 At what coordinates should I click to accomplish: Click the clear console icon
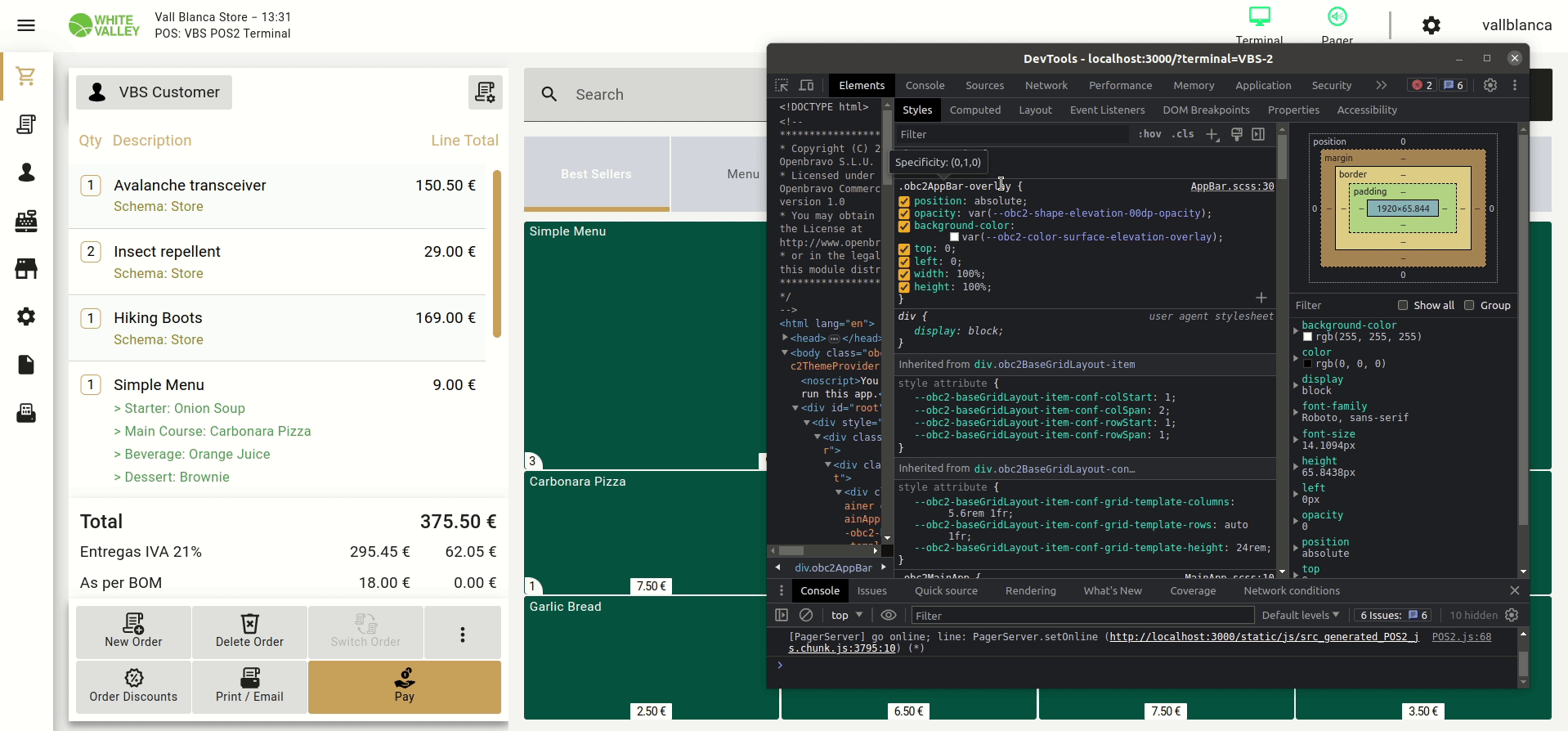(806, 615)
